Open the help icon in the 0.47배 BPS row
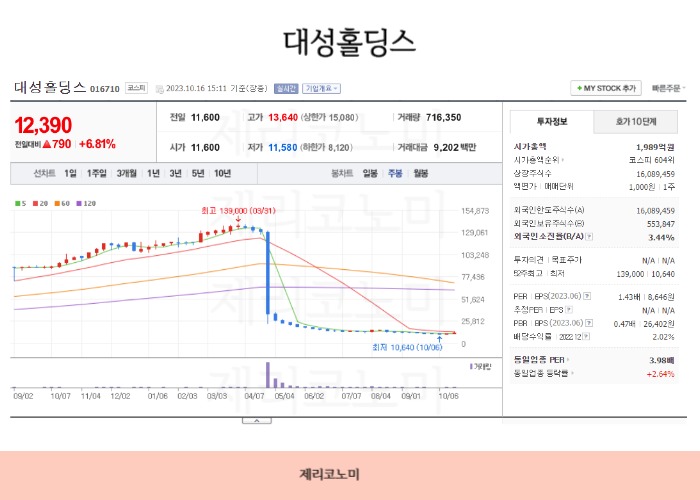Screen dimensions: 700x500 coord(589,323)
